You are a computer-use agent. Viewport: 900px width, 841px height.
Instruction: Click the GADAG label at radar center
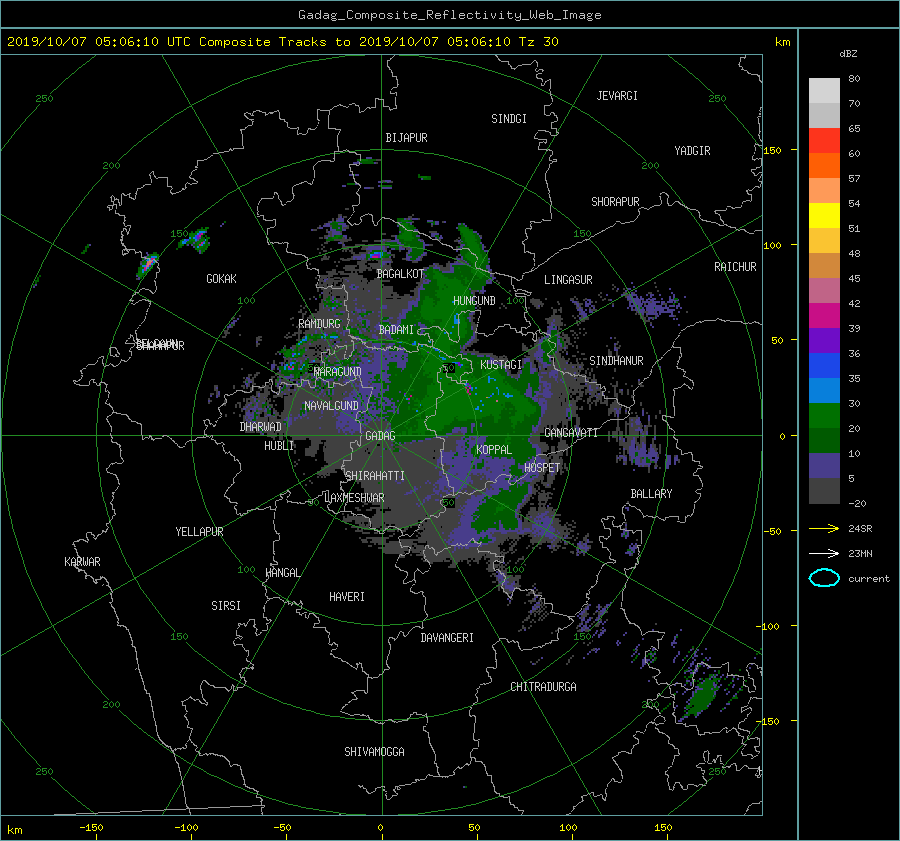(380, 436)
